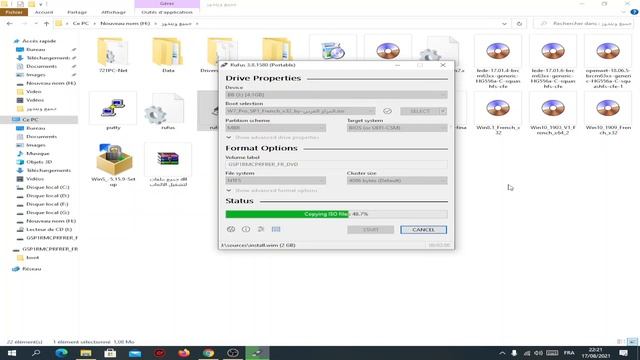Go up one folder level
This screenshot has width=640, height=360.
click(x=47, y=24)
